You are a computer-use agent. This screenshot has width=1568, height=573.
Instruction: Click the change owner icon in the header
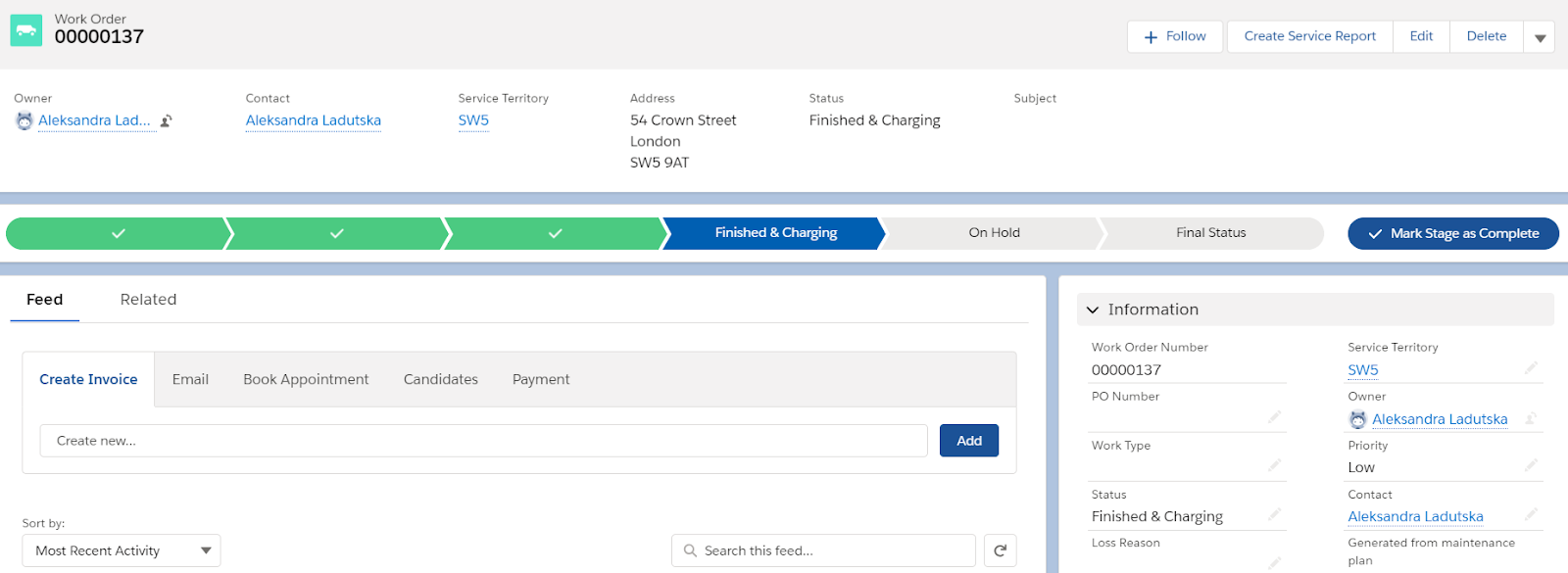tap(167, 121)
